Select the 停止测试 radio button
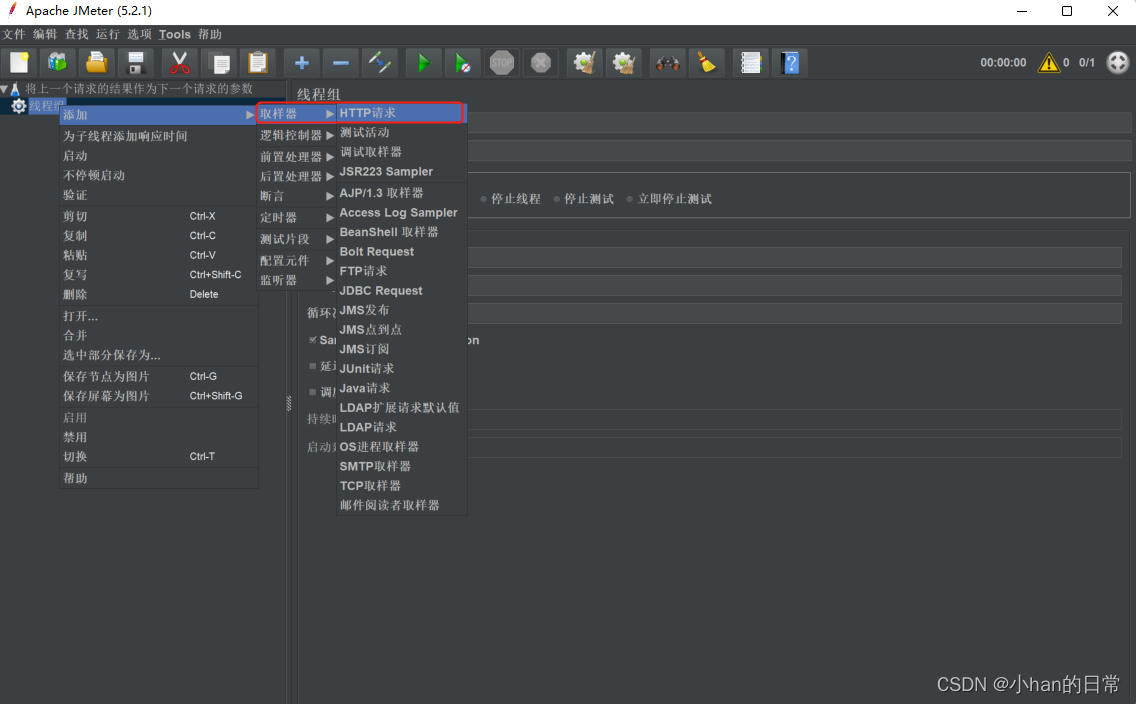The image size is (1136, 704). [x=556, y=199]
